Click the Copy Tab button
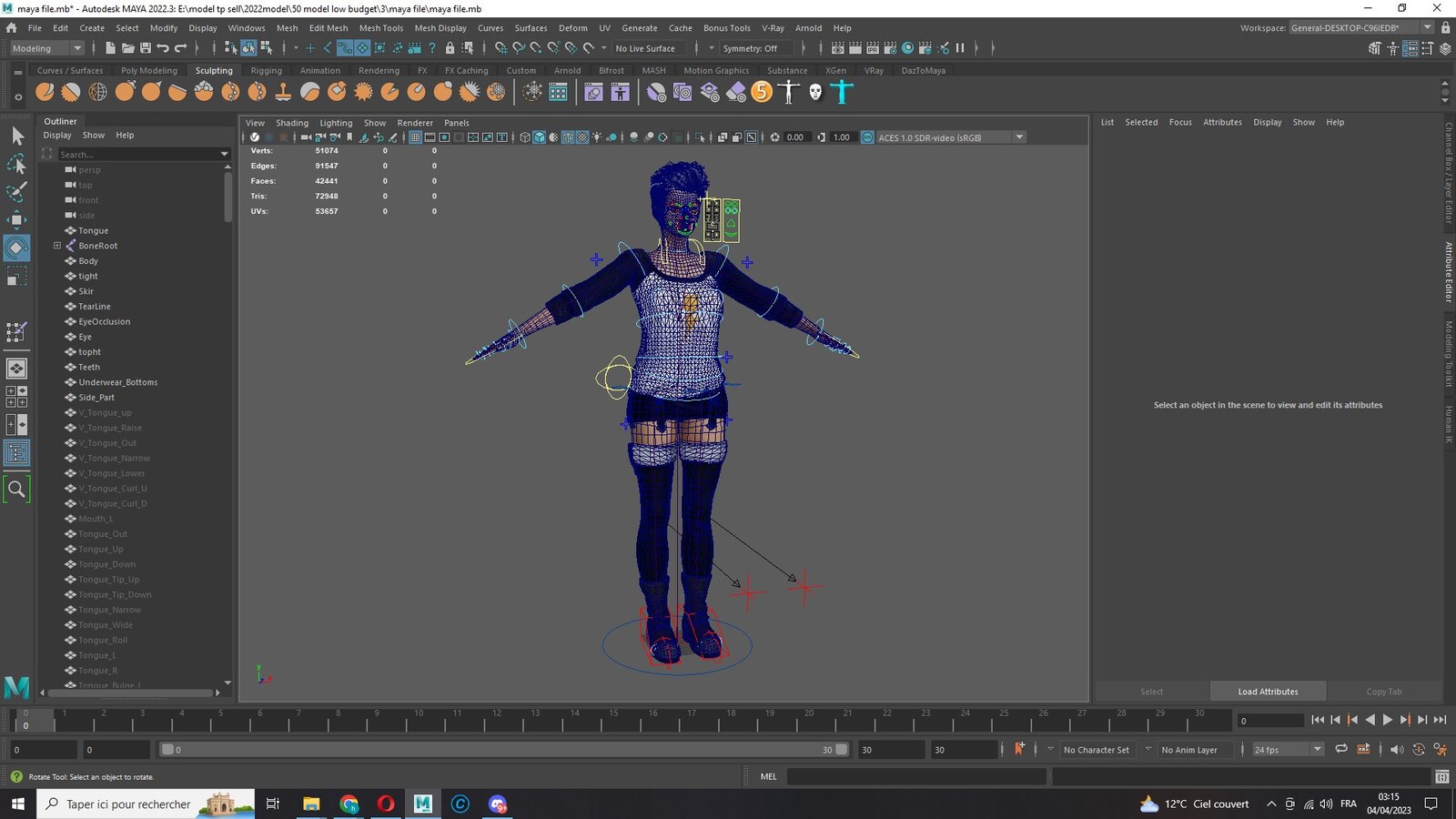The image size is (1456, 819). pos(1383,692)
